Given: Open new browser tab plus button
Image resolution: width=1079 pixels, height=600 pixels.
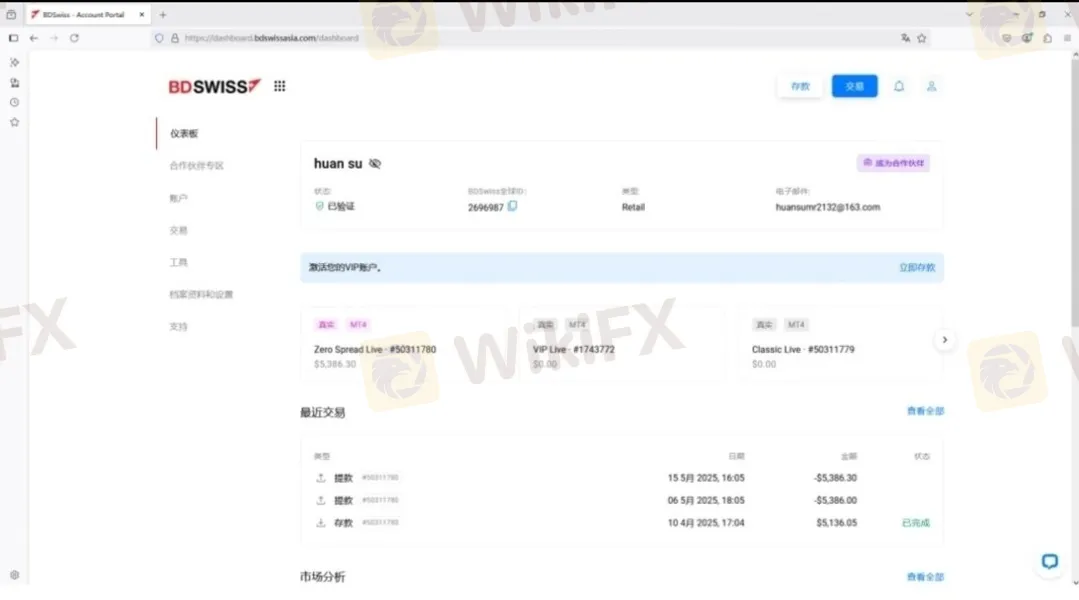Looking at the screenshot, I should [163, 14].
